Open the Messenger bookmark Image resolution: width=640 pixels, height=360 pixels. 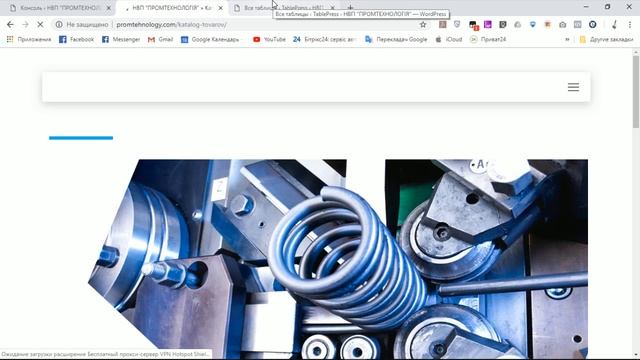(x=121, y=39)
